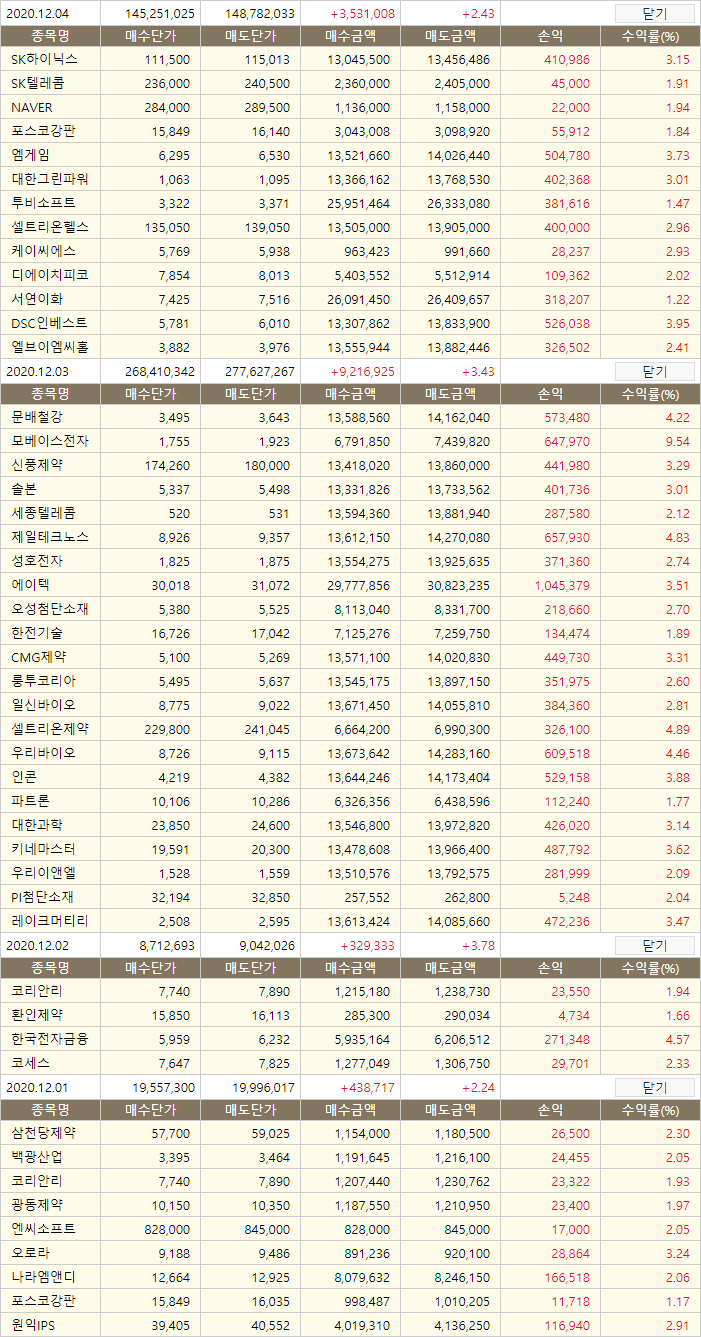The height and width of the screenshot is (1337, 701).
Task: Click 모베이스전자 stock name
Action: (x=49, y=441)
